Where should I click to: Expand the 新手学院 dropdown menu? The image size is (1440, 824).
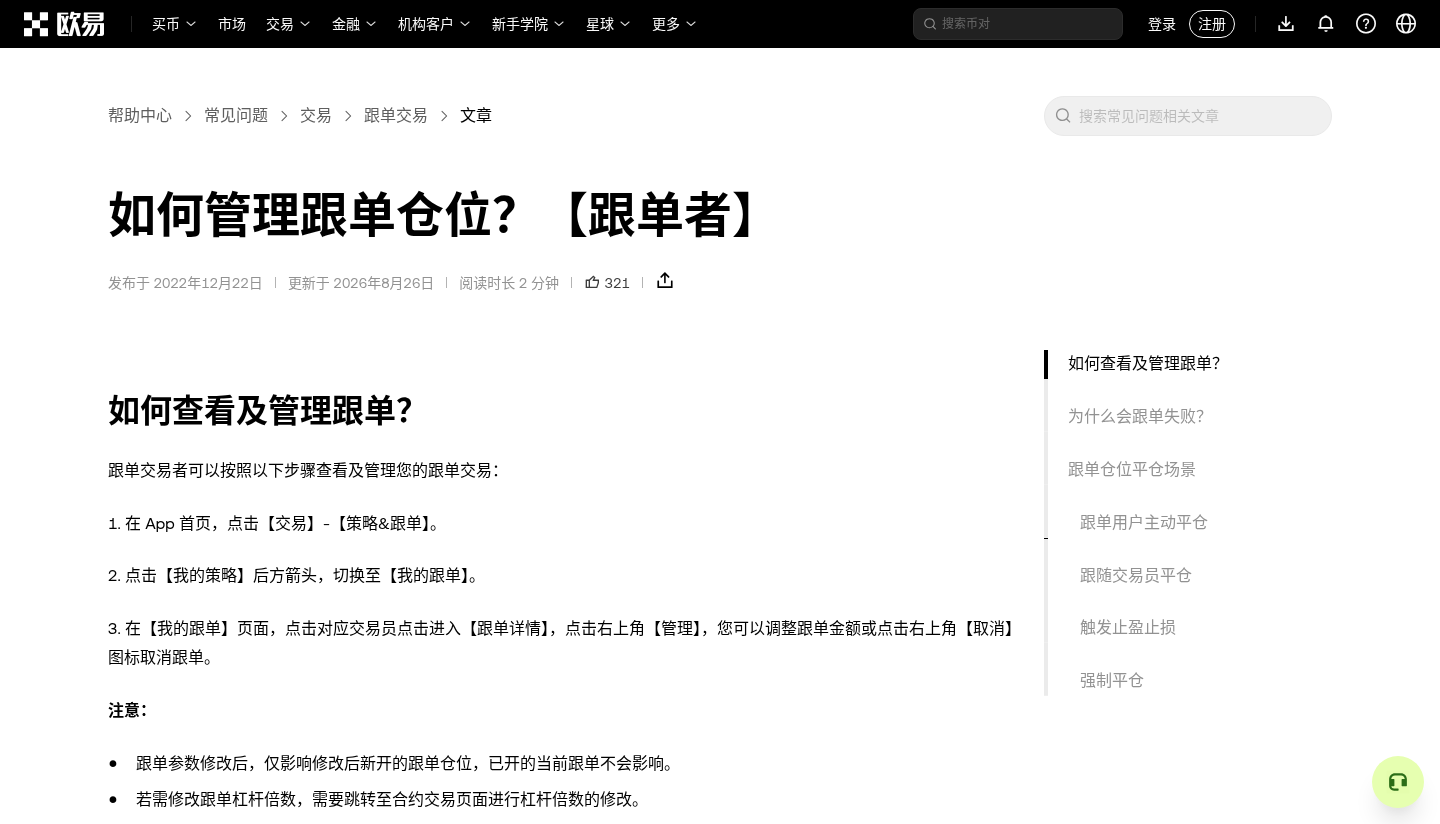coord(528,24)
